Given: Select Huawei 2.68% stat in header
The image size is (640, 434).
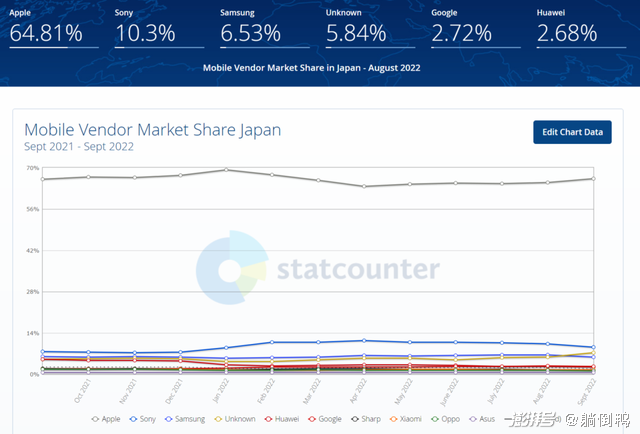Looking at the screenshot, I should [x=581, y=28].
